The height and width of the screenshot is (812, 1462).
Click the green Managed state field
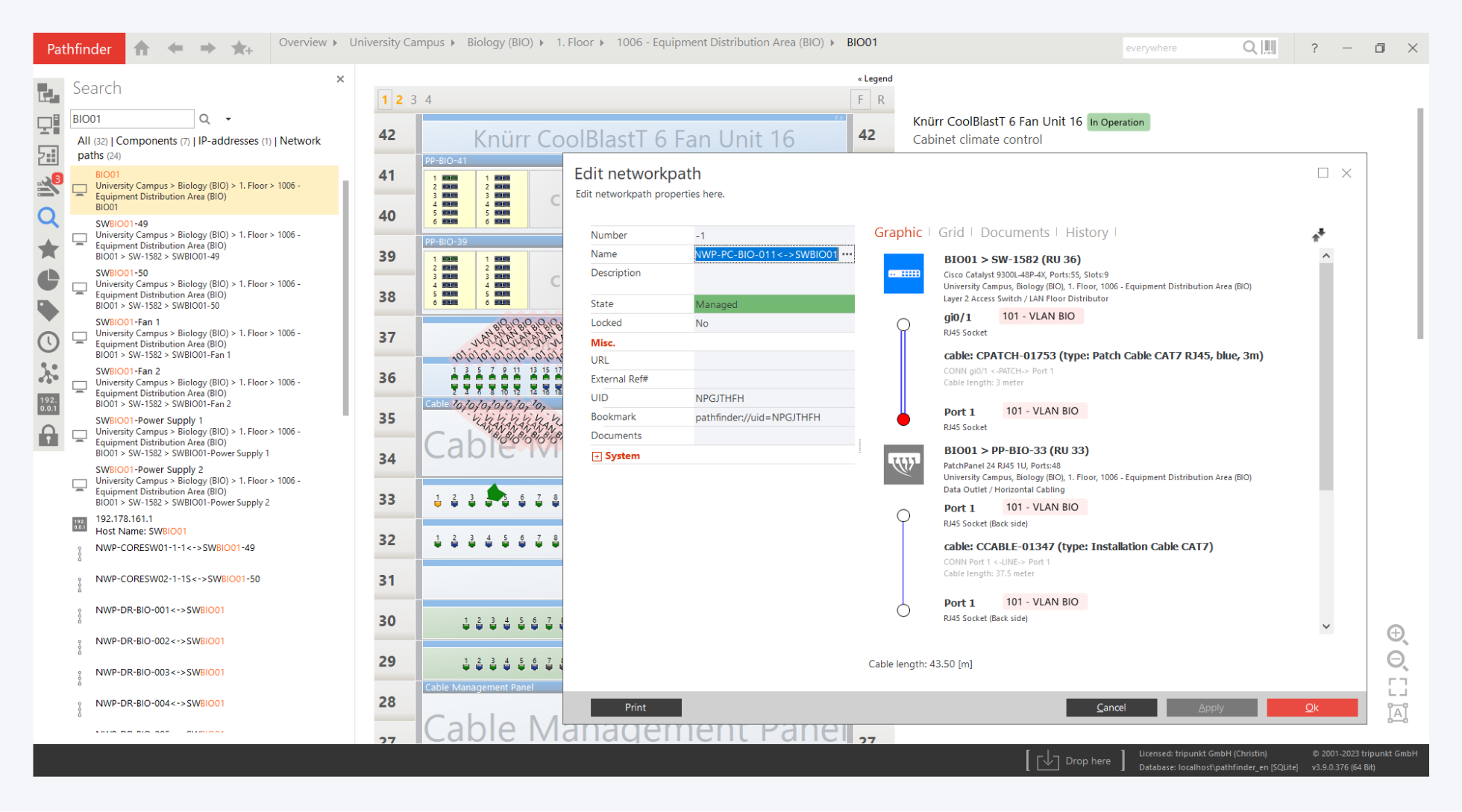coord(774,304)
